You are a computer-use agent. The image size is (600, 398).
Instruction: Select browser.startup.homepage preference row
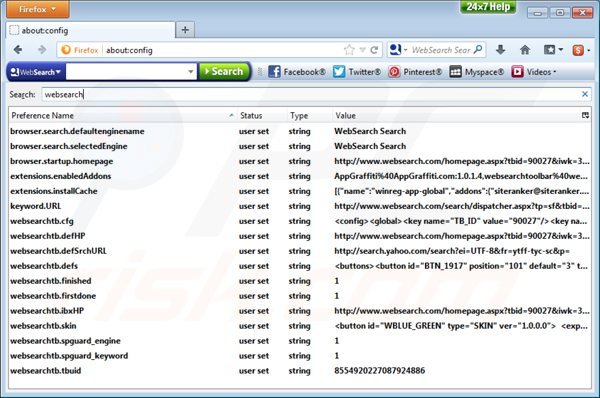300,161
